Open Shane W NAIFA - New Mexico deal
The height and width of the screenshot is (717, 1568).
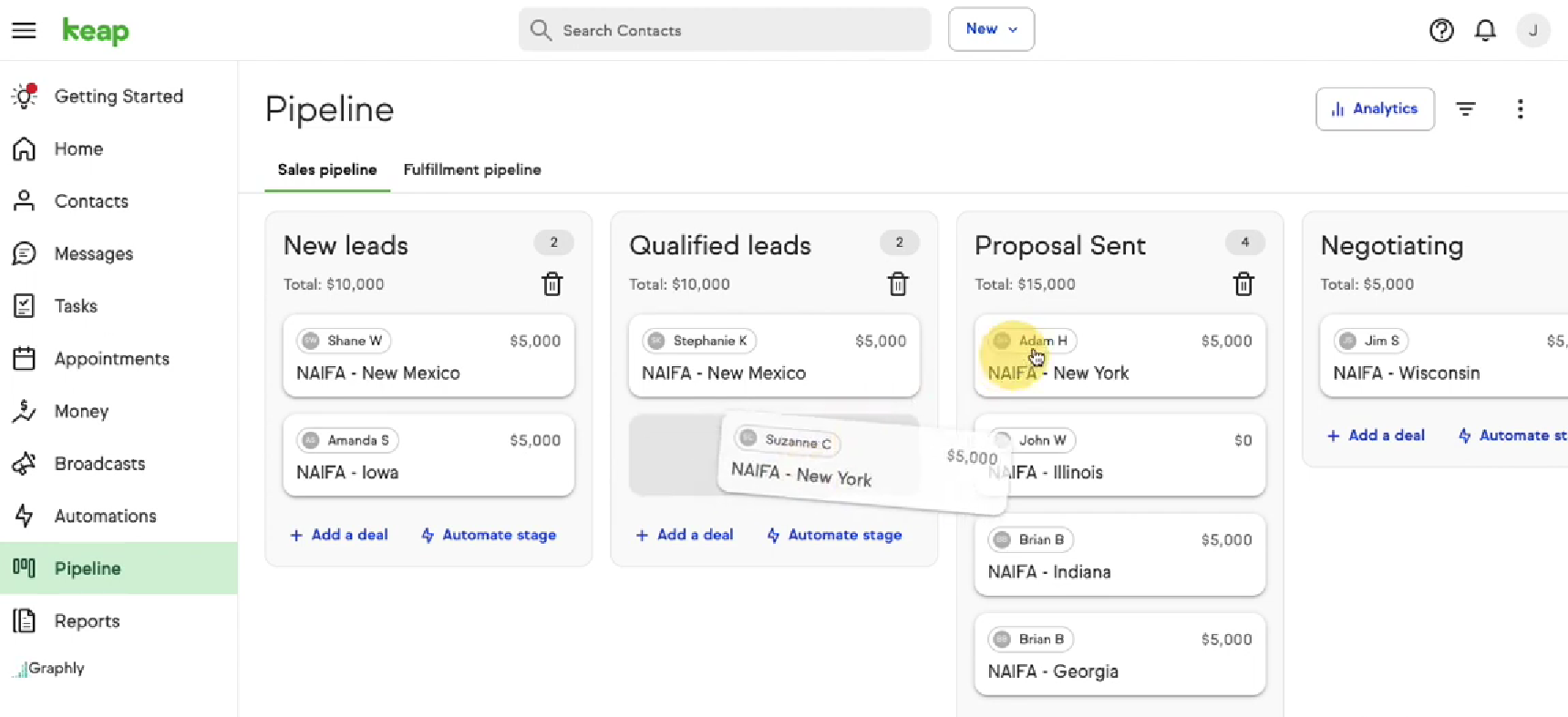pos(428,356)
